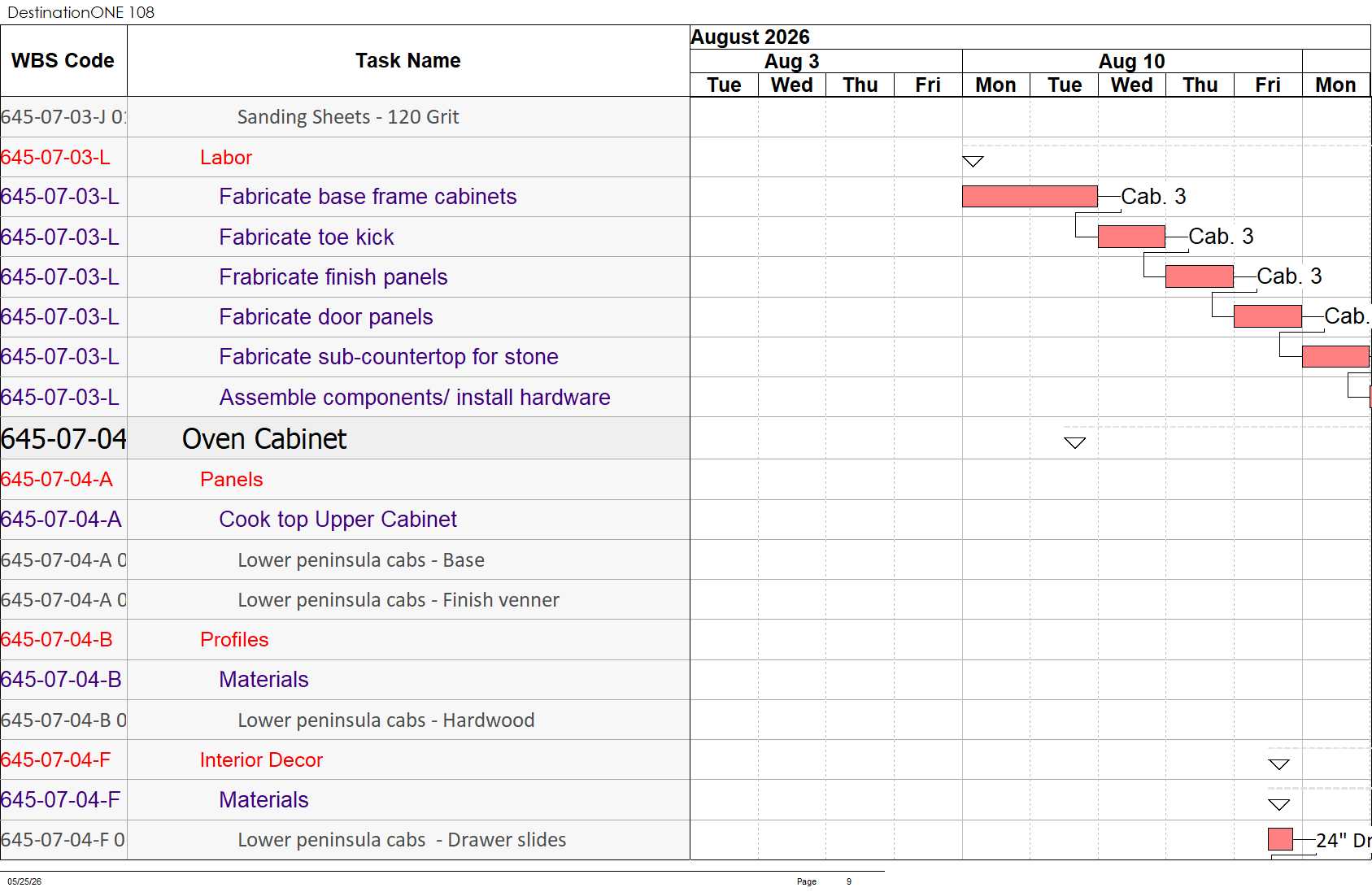This screenshot has width=1372, height=892.
Task: Select the Interior Decor task name
Action: tap(261, 759)
